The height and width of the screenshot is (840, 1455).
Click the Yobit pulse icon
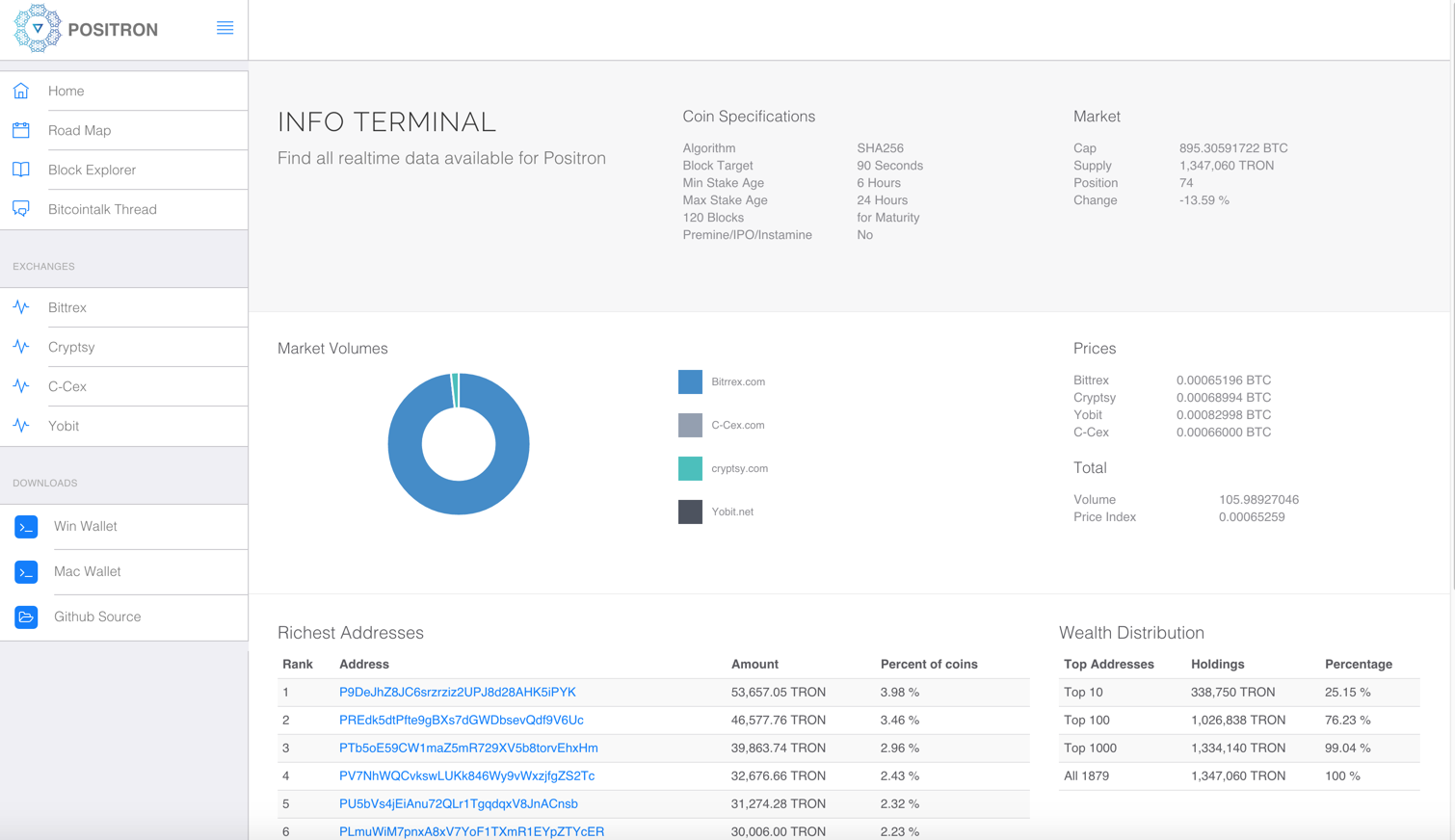[x=21, y=426]
